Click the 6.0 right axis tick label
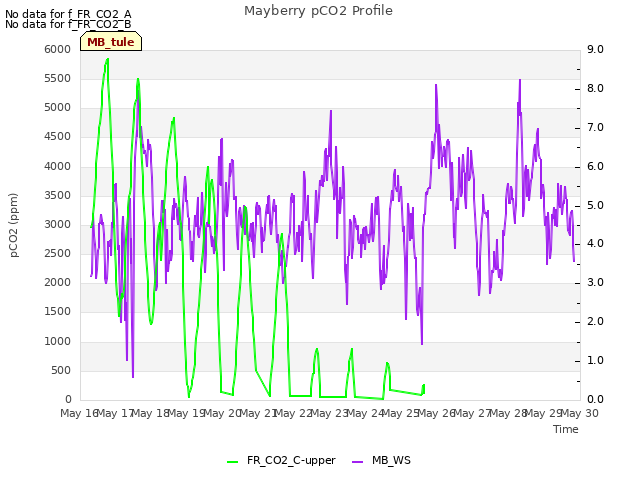Screen dimensions: 640x480 (x=595, y=167)
